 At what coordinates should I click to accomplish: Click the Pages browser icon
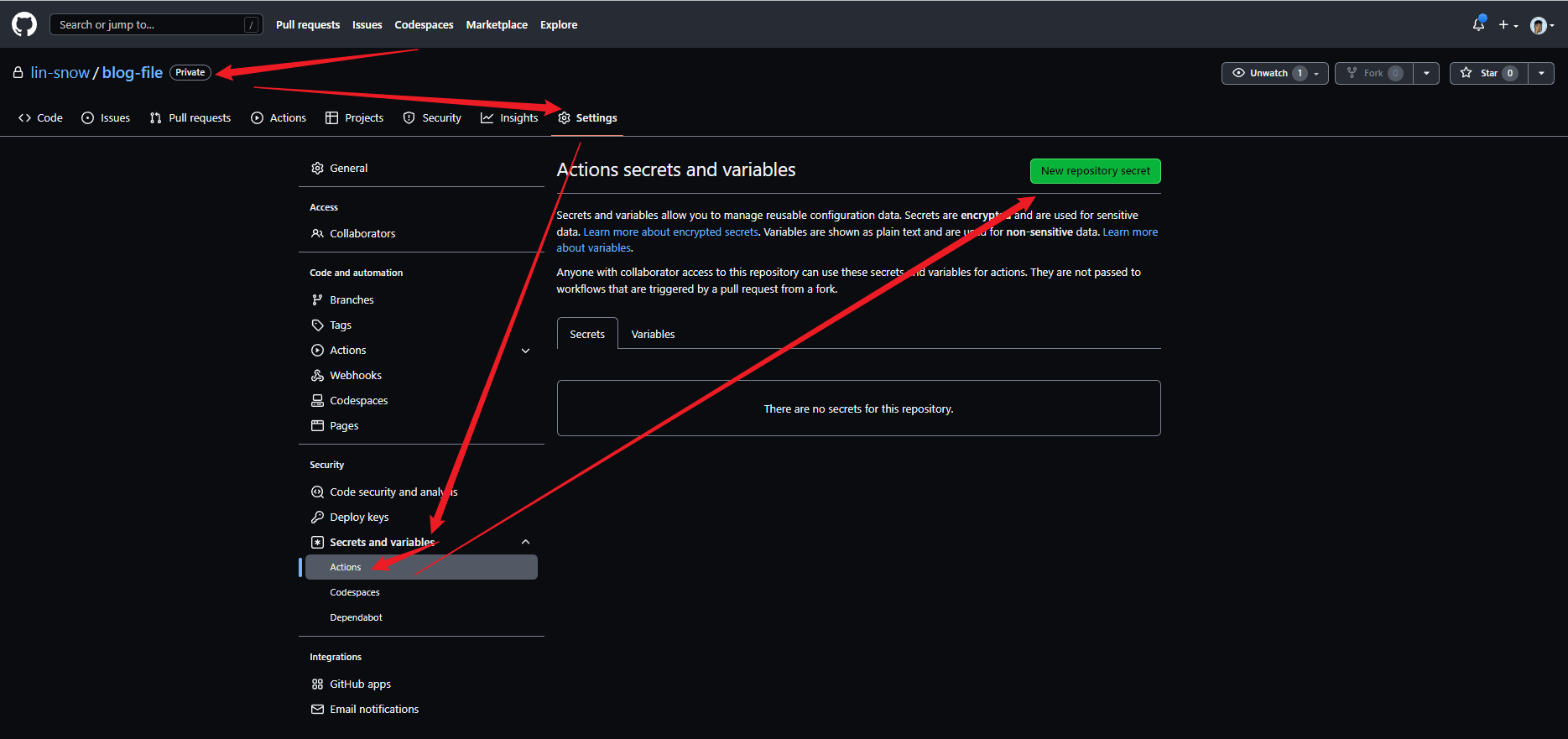tap(317, 425)
